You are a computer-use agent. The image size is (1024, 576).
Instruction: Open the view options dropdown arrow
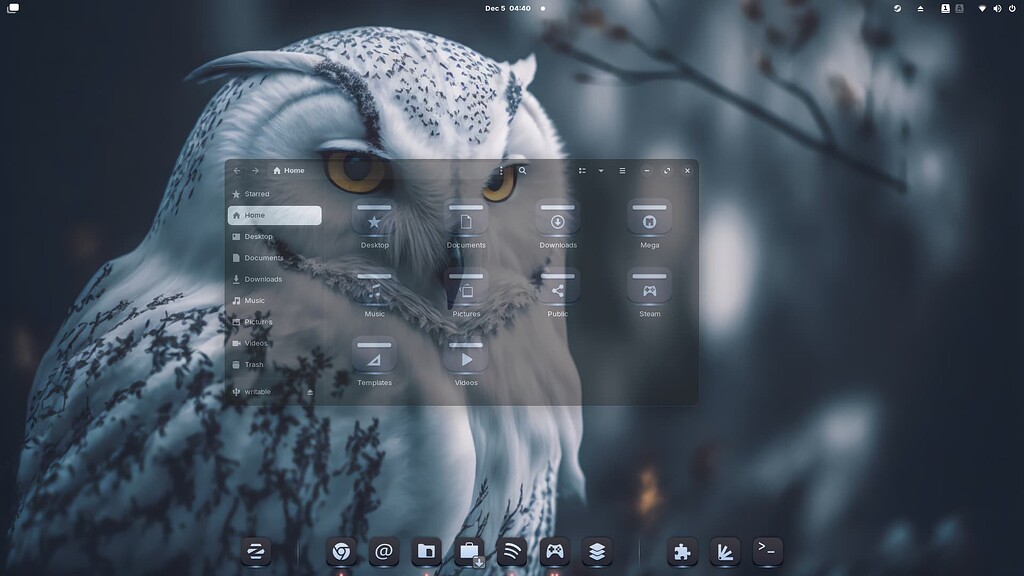pyautogui.click(x=601, y=170)
